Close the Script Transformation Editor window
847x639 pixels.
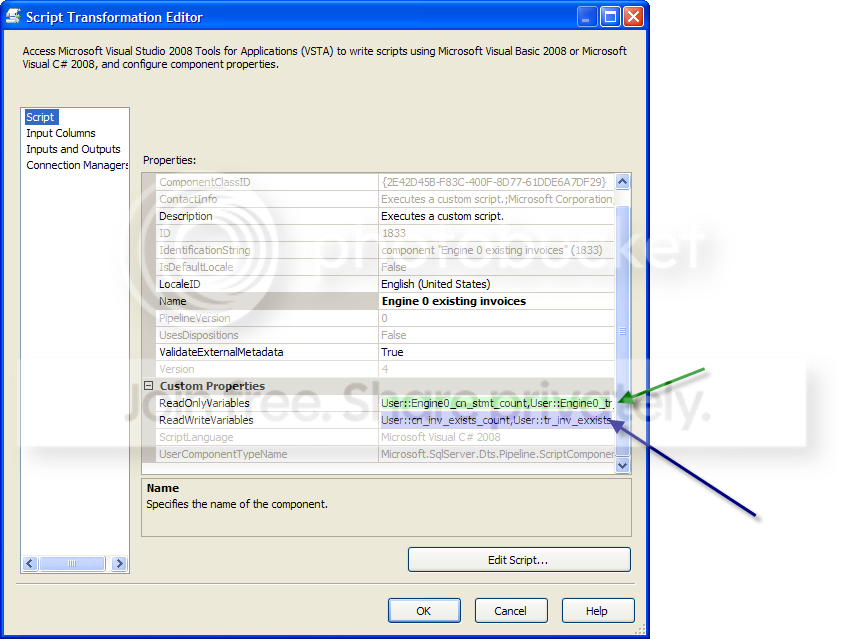[x=633, y=17]
